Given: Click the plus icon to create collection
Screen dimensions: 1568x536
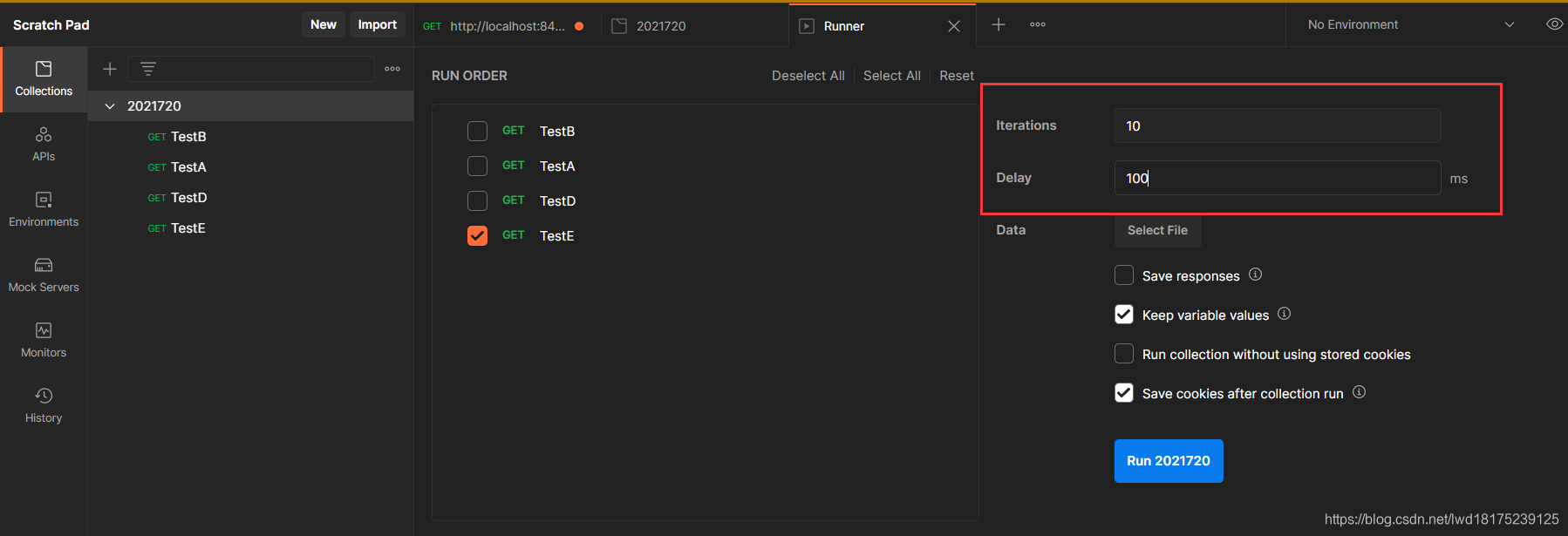Looking at the screenshot, I should (x=110, y=69).
